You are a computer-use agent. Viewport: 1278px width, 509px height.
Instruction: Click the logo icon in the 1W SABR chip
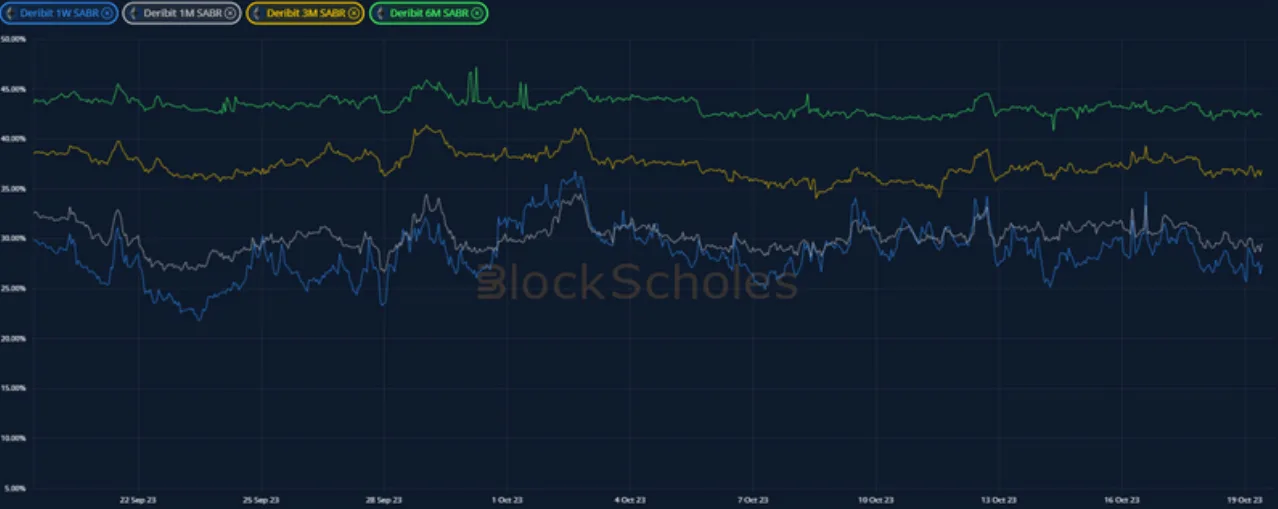click(x=11, y=13)
